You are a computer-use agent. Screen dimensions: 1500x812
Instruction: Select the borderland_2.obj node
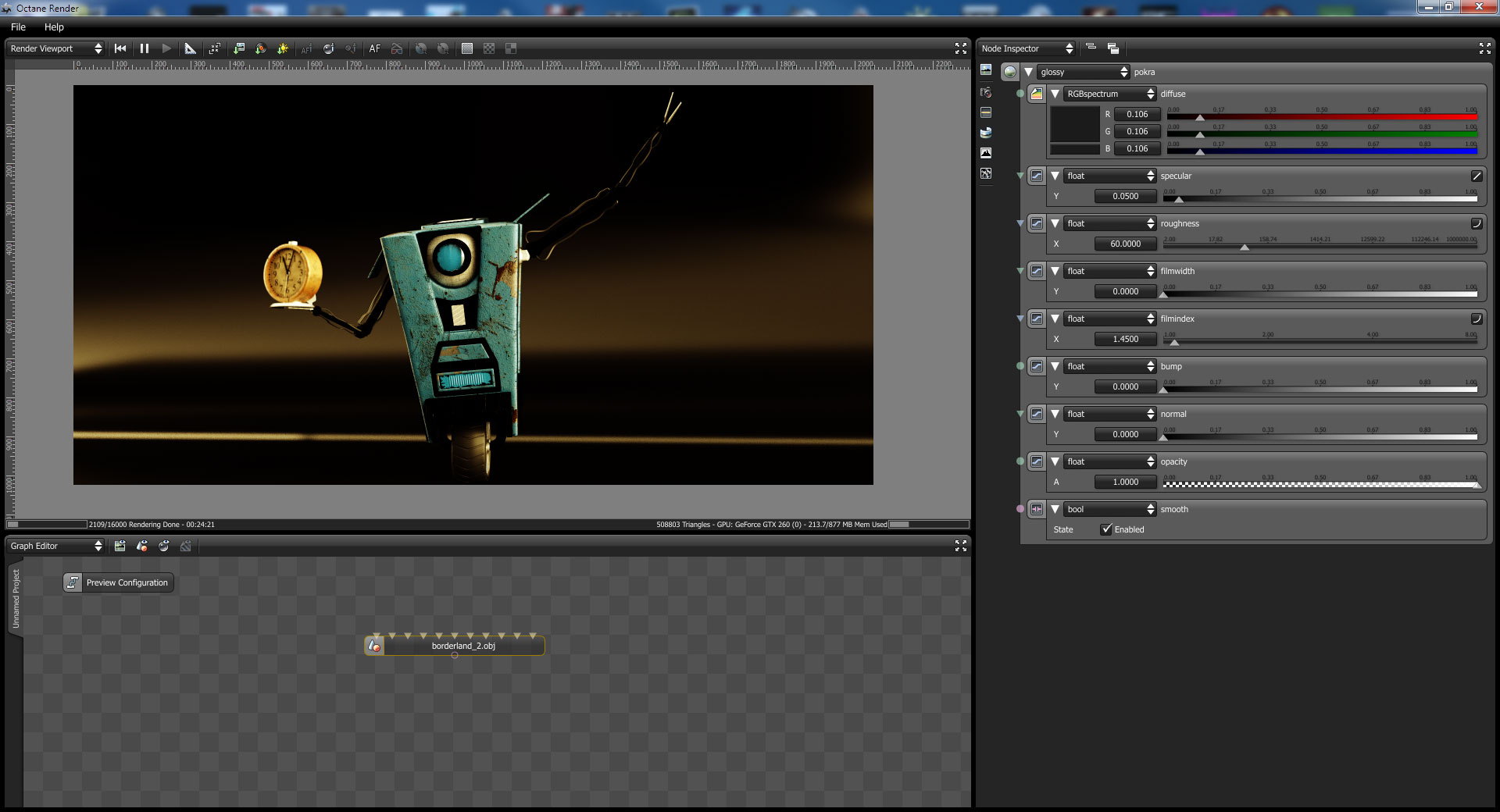point(455,646)
